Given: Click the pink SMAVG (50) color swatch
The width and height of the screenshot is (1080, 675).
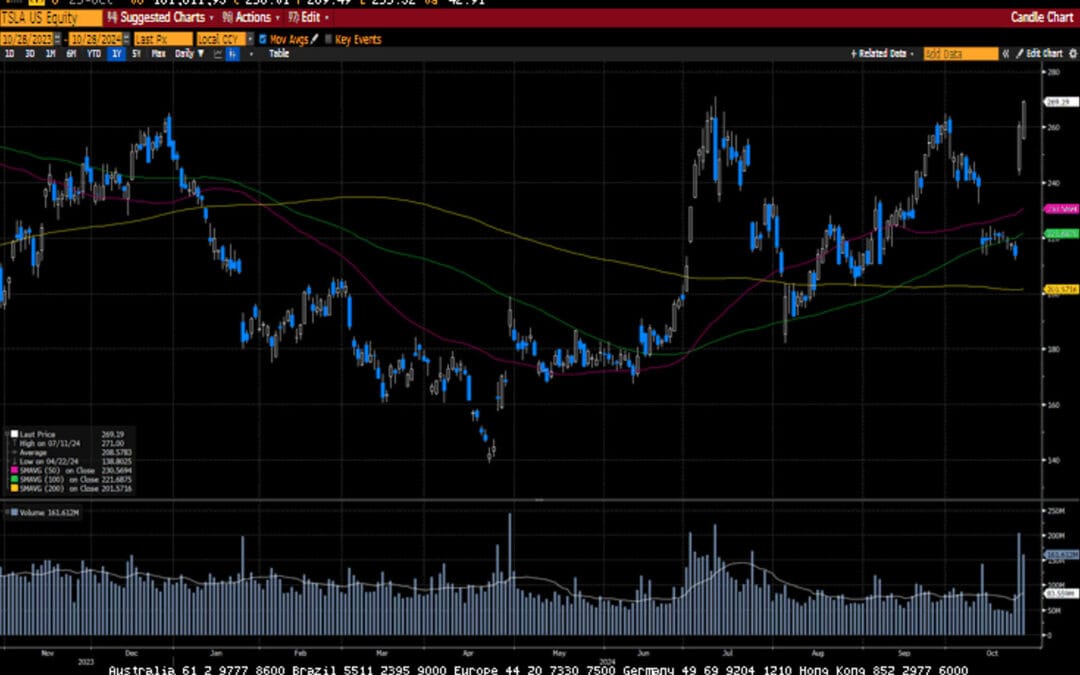Looking at the screenshot, I should click(x=13, y=470).
